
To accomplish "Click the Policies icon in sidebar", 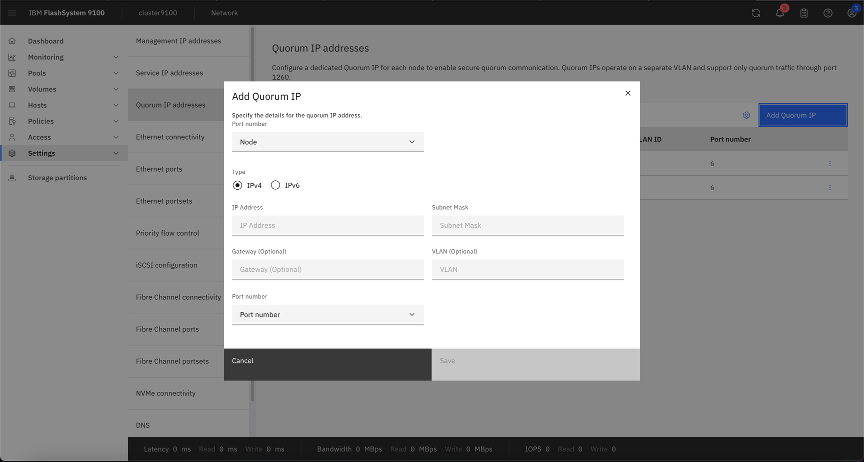I will click(12, 121).
